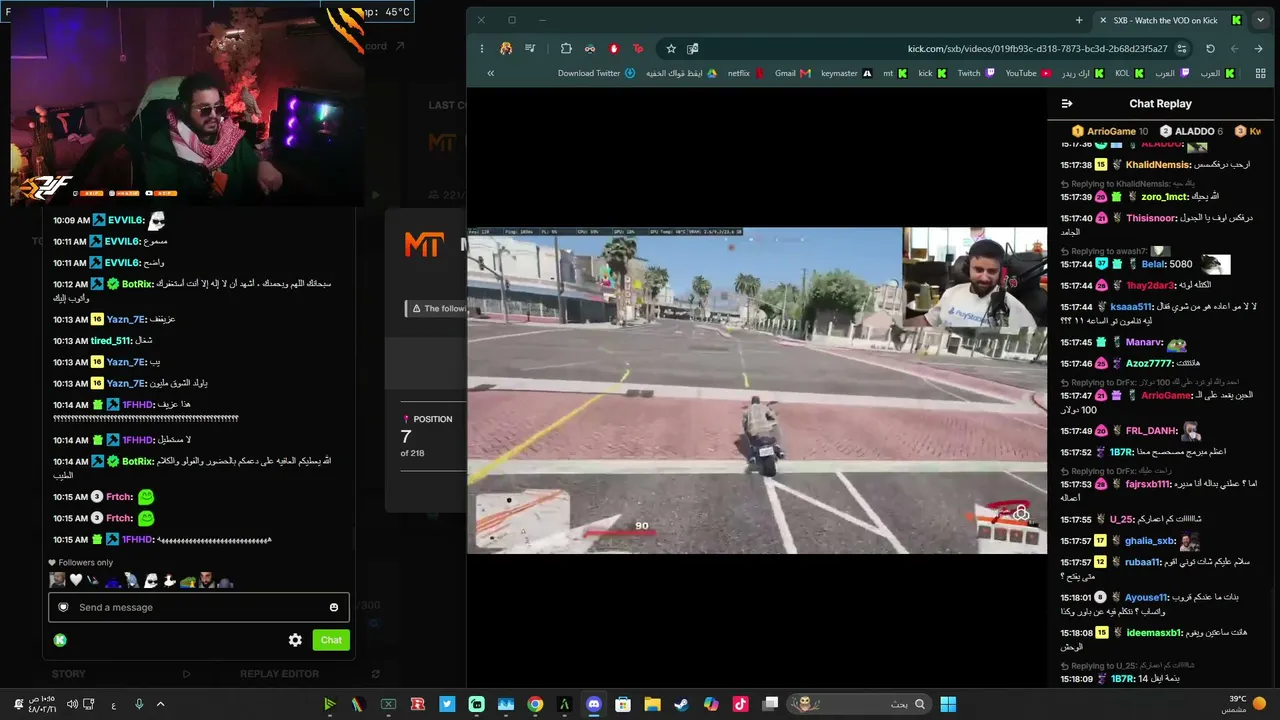Toggle system volume speaker icon

click(72, 704)
